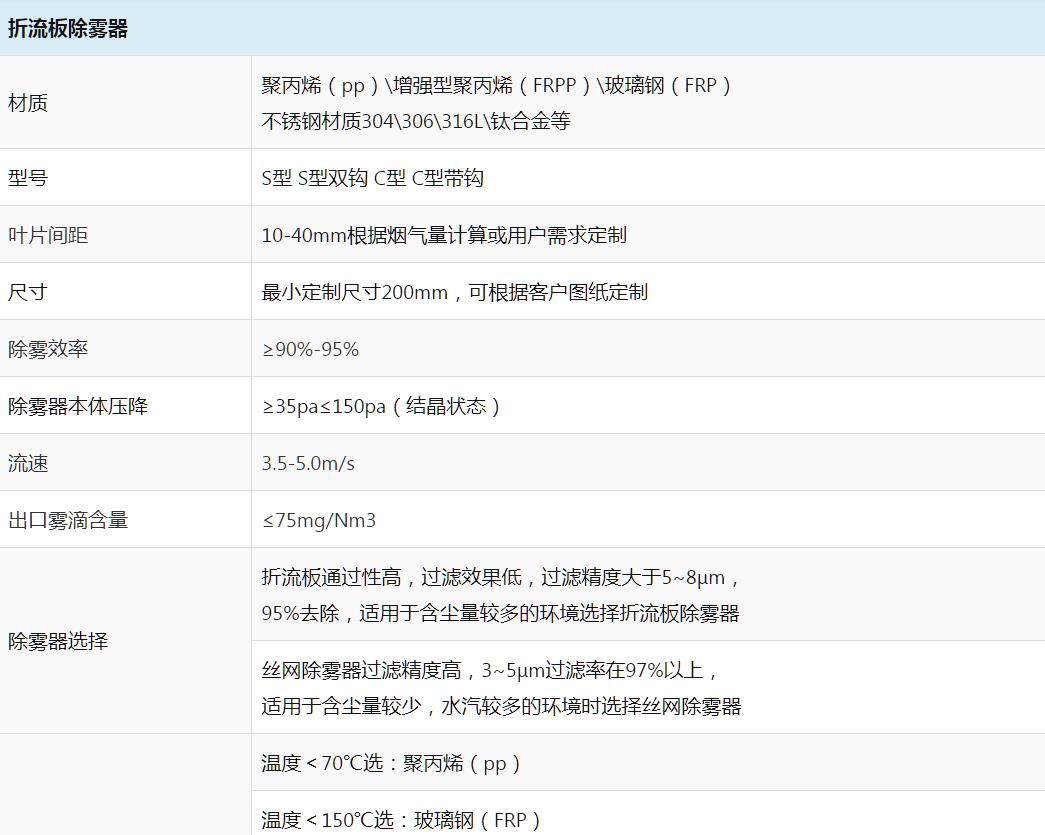Click the ≤75mg/Nm3 value cell

click(x=319, y=520)
